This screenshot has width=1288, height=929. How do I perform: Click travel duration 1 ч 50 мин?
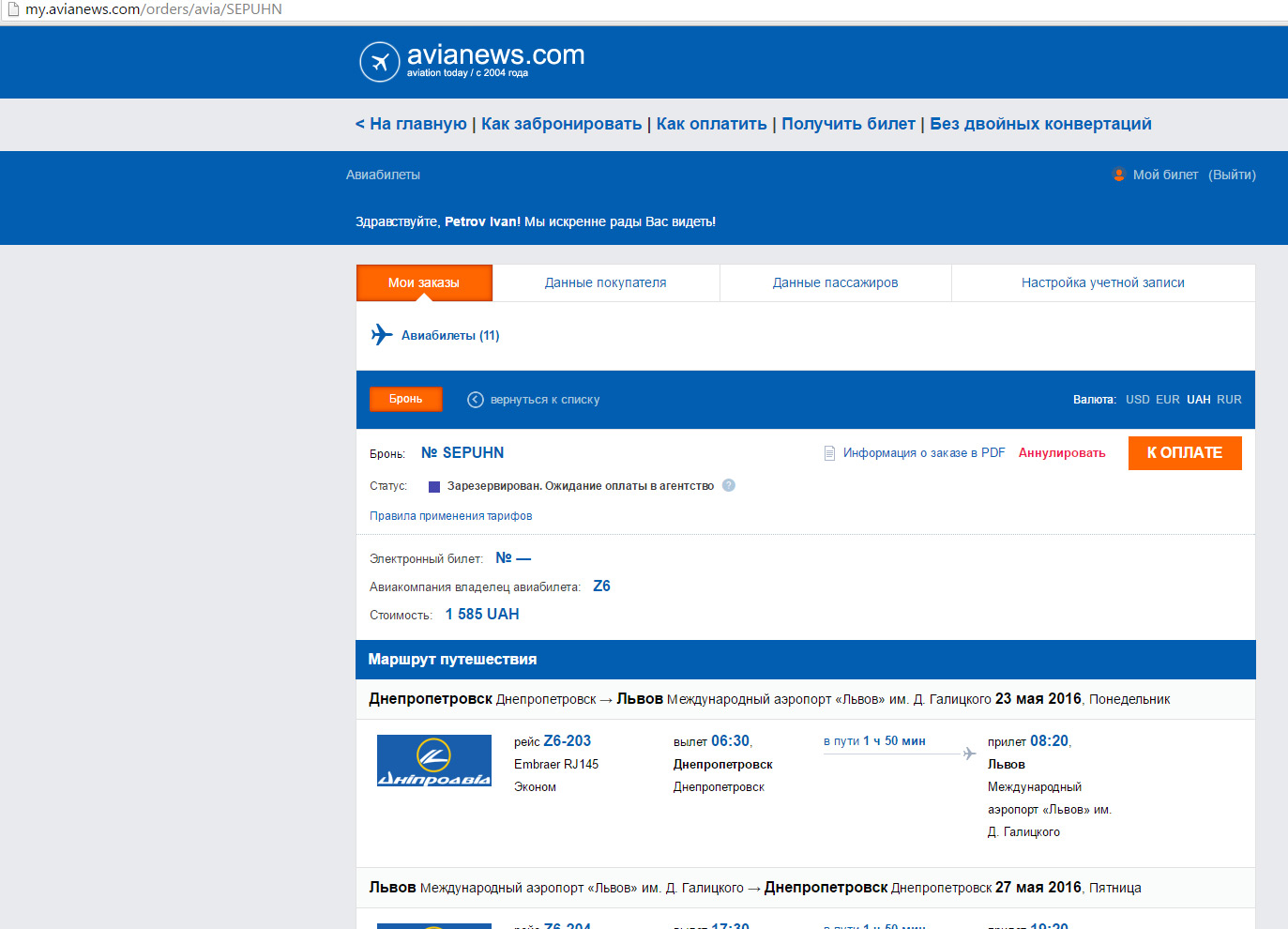(895, 741)
